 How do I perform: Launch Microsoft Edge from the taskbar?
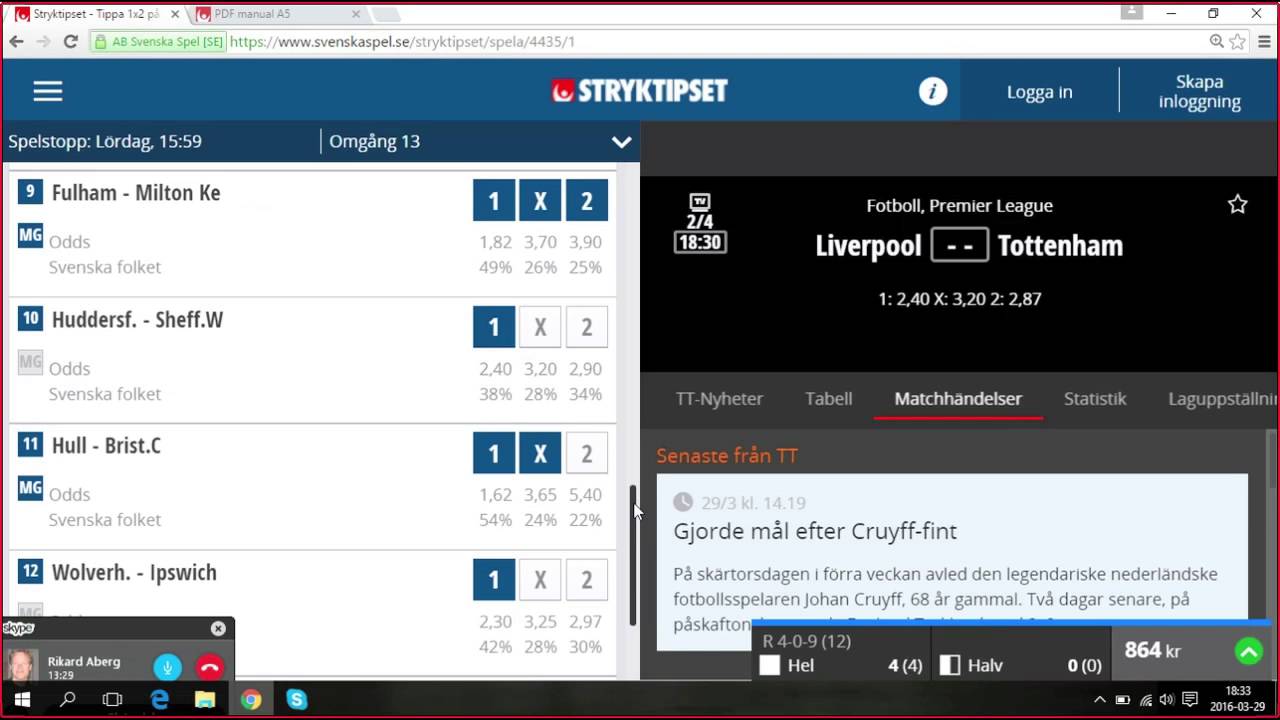point(159,700)
